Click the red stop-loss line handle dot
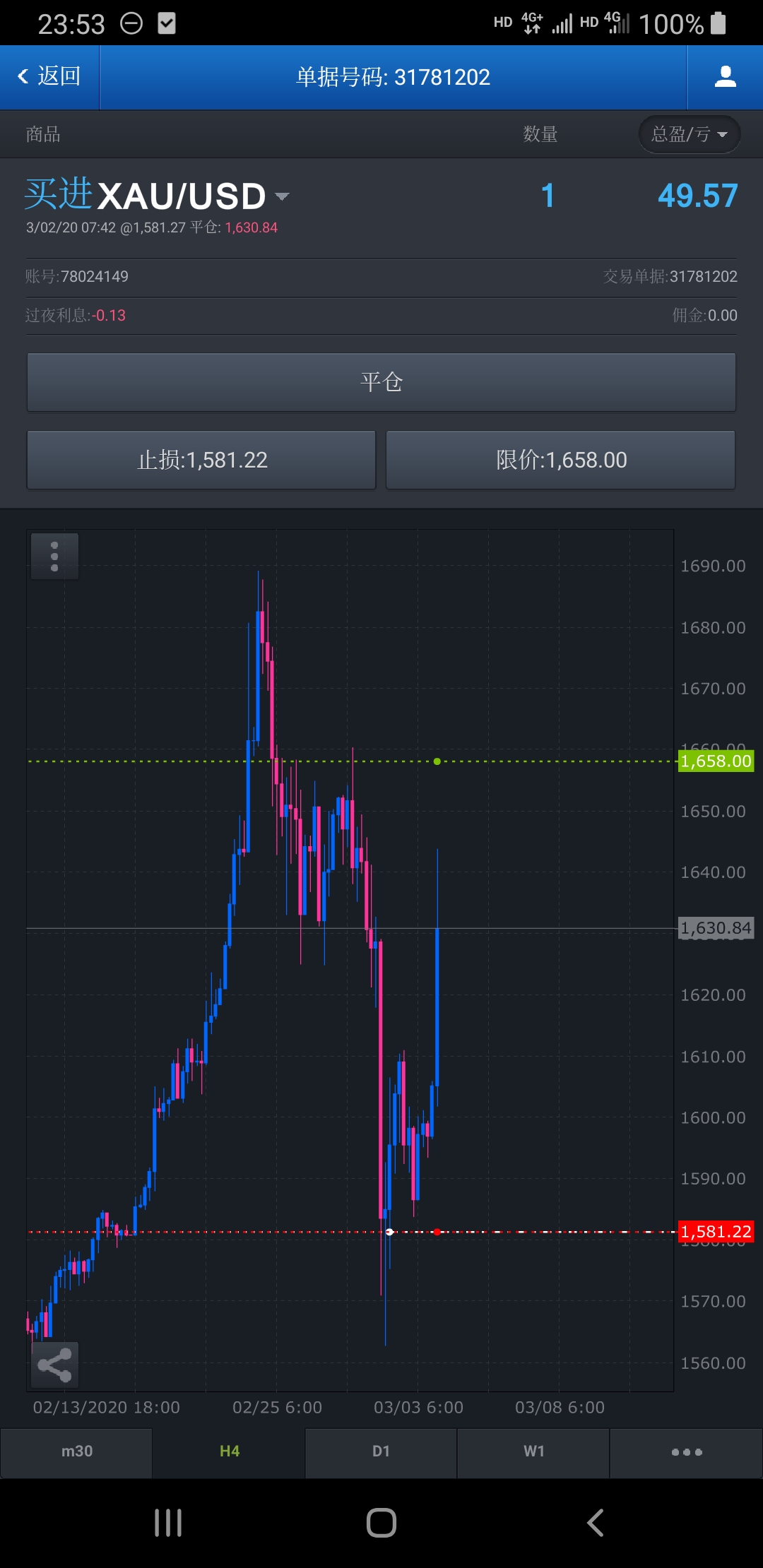The image size is (763, 1568). (437, 1232)
